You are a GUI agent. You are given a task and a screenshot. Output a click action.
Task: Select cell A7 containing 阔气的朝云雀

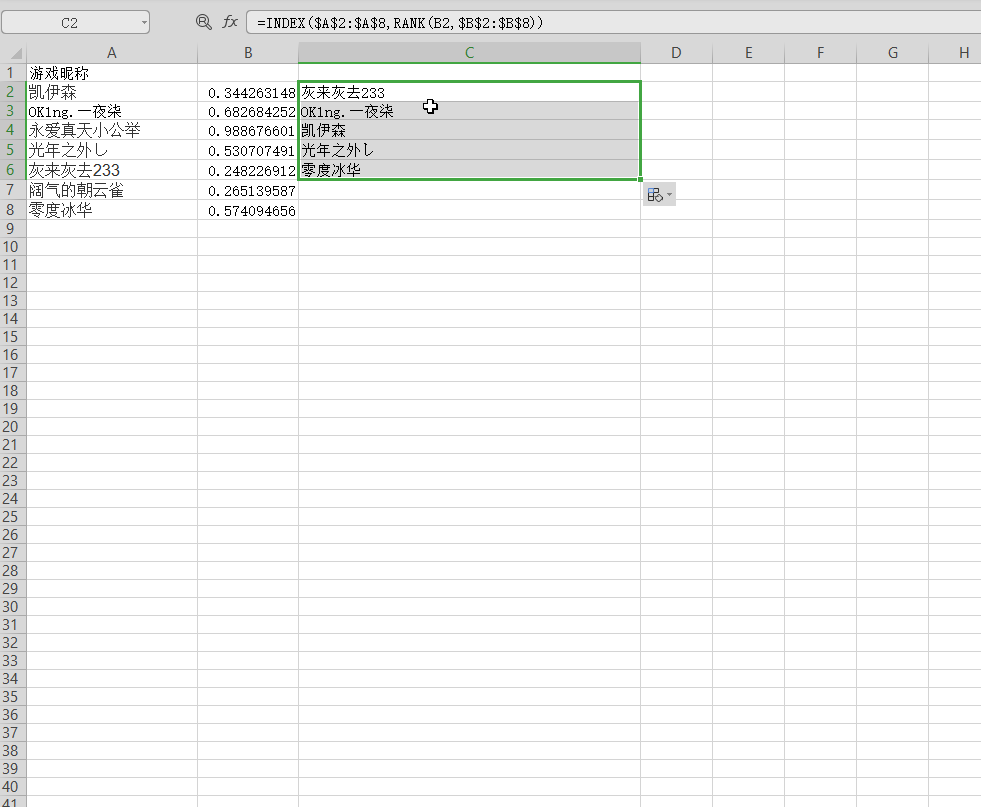tap(112, 190)
